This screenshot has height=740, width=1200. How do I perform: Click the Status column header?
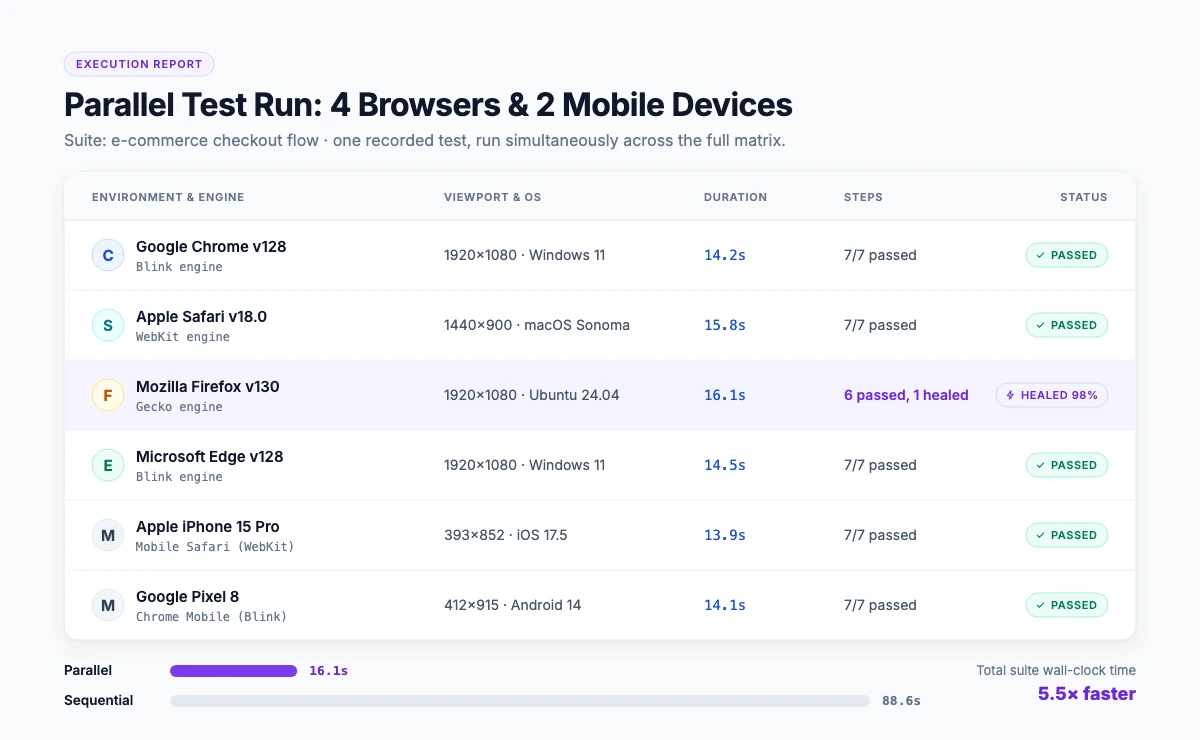(x=1084, y=197)
